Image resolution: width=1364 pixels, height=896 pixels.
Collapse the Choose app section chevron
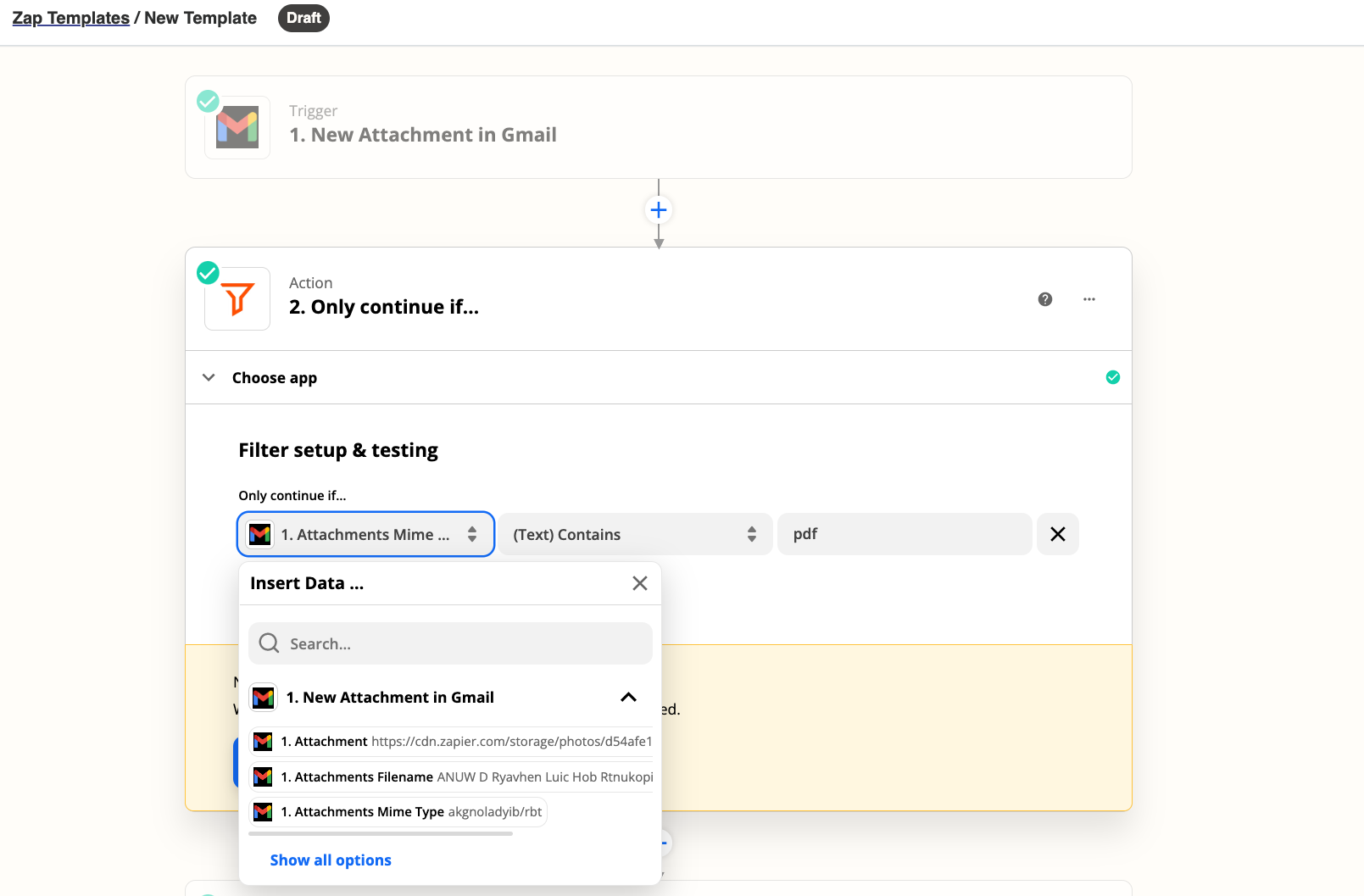coord(209,377)
